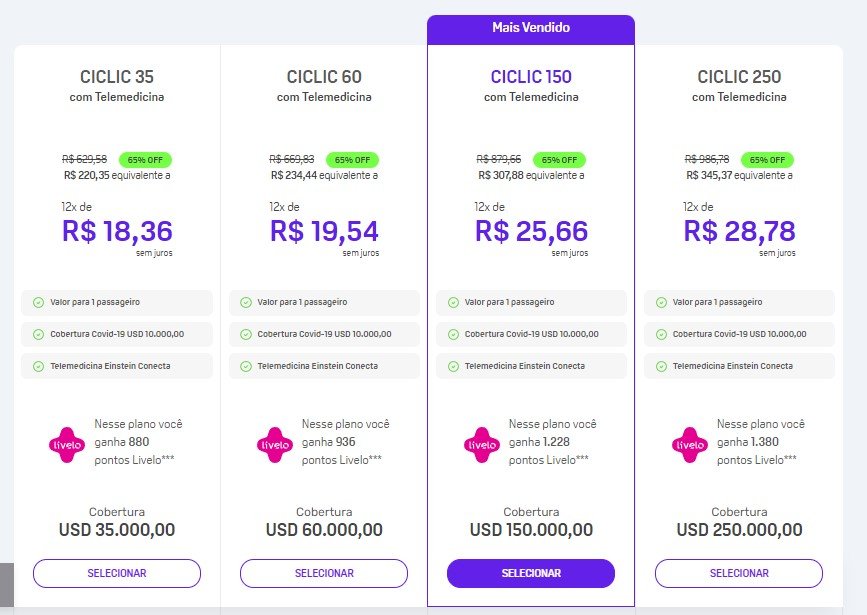The width and height of the screenshot is (867, 615).
Task: Click checkmark beside Valor para 1 passageiro in CICLIC 150
Action: 453,303
